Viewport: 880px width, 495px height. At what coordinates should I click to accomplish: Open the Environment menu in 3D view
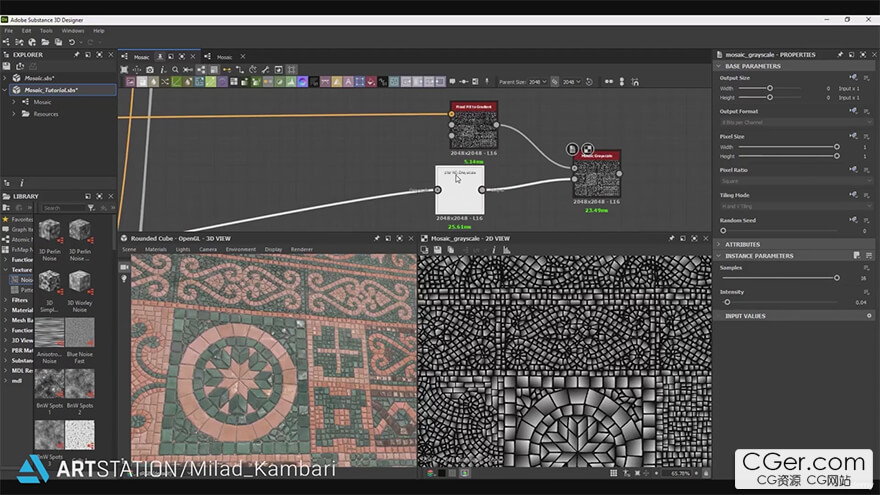241,250
